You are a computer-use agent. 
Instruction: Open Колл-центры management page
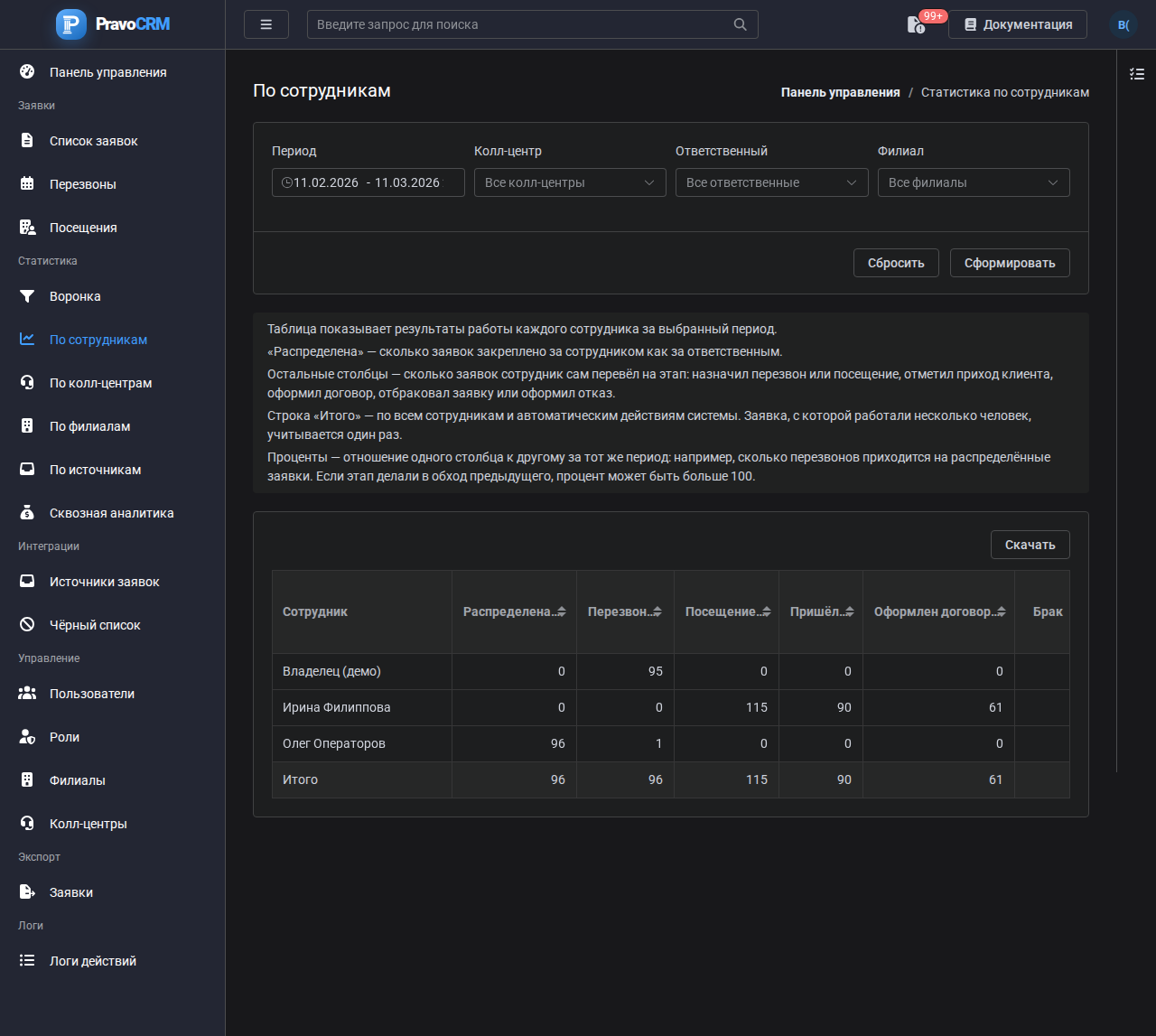(x=89, y=824)
